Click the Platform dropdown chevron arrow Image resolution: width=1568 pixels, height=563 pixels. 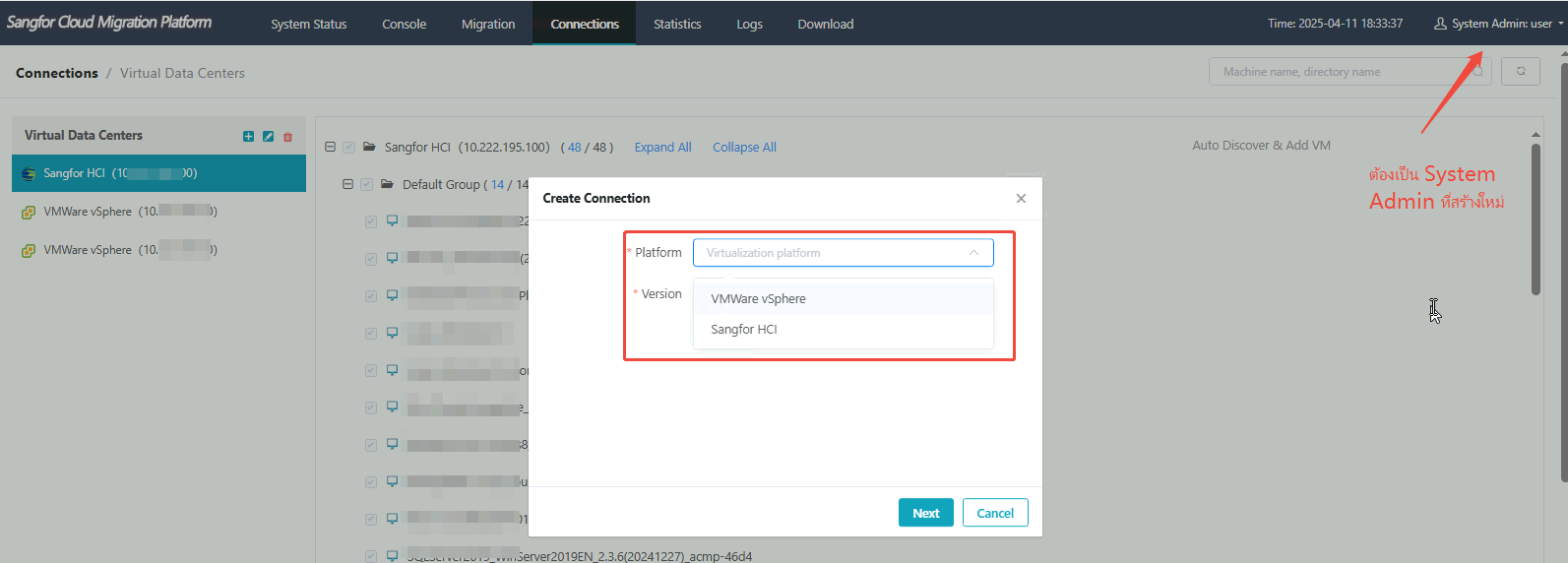click(973, 253)
